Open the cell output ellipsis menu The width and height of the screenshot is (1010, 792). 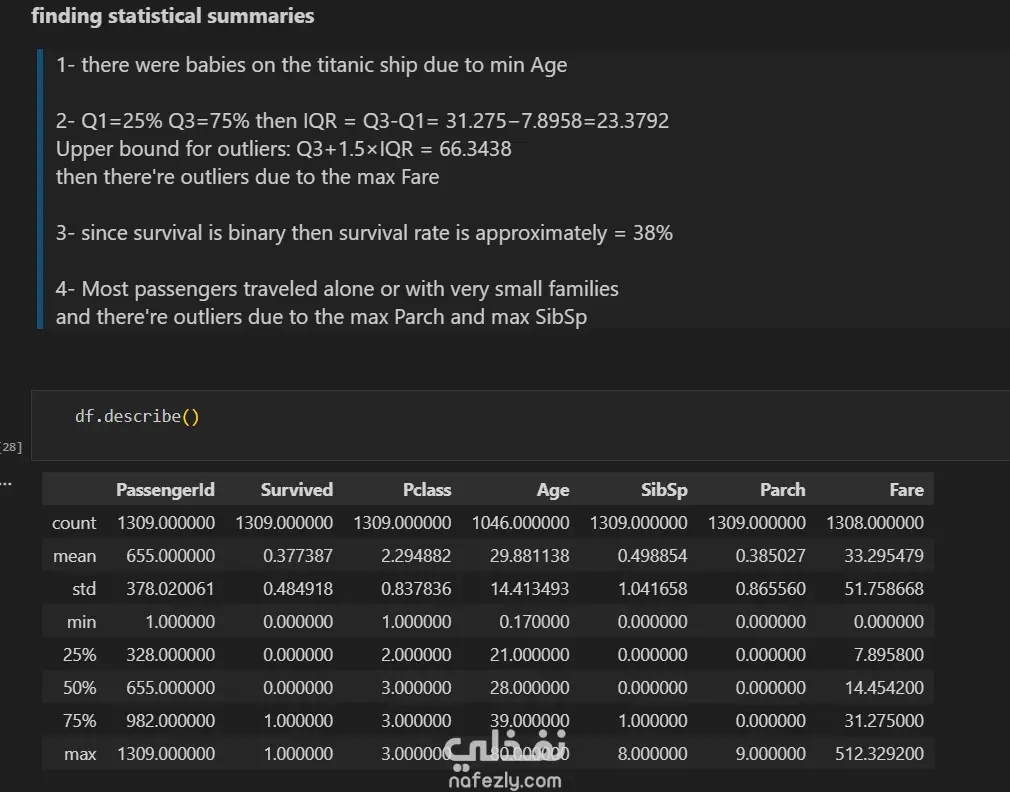(x=6, y=483)
